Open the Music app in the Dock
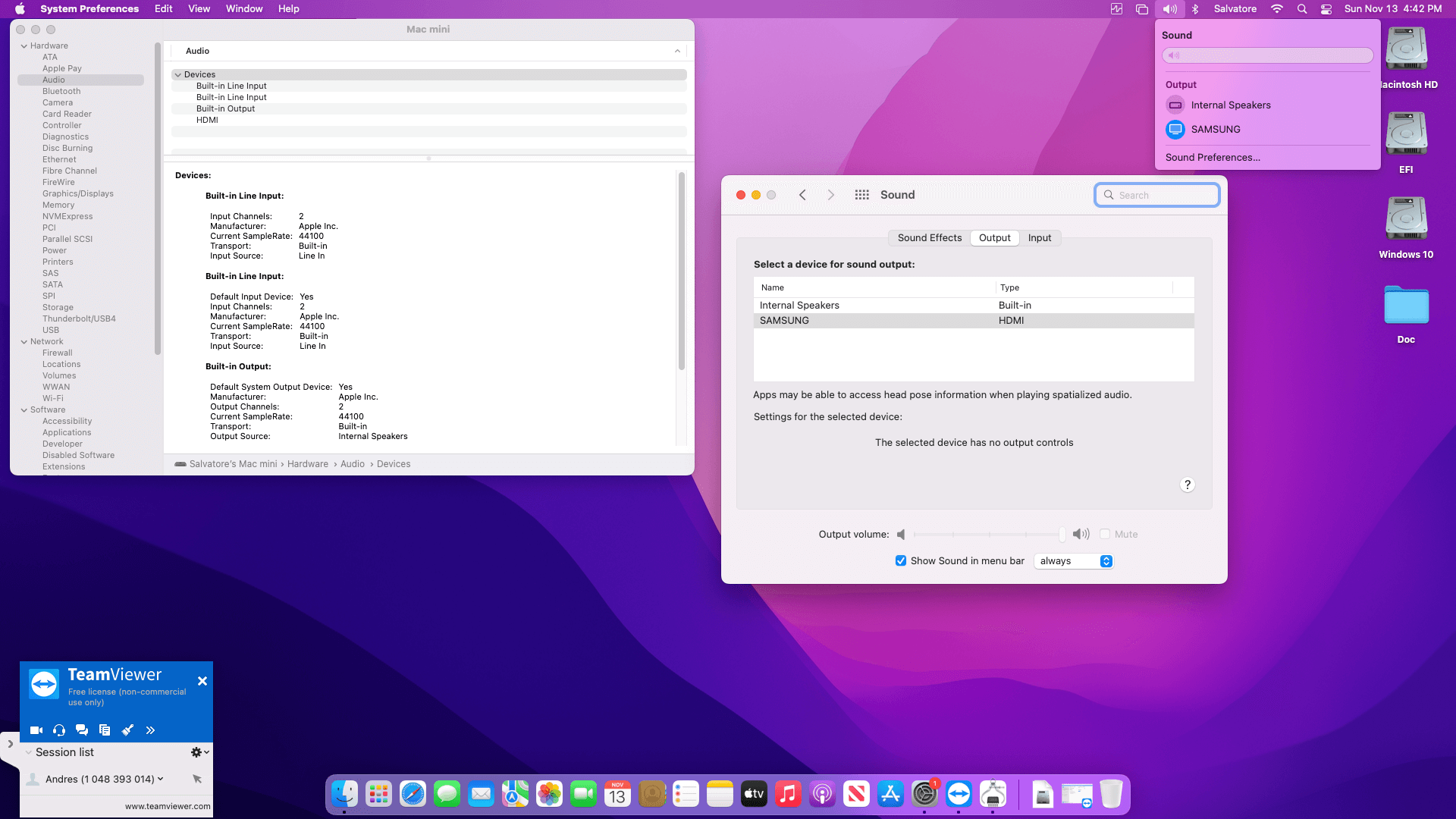 tap(788, 794)
